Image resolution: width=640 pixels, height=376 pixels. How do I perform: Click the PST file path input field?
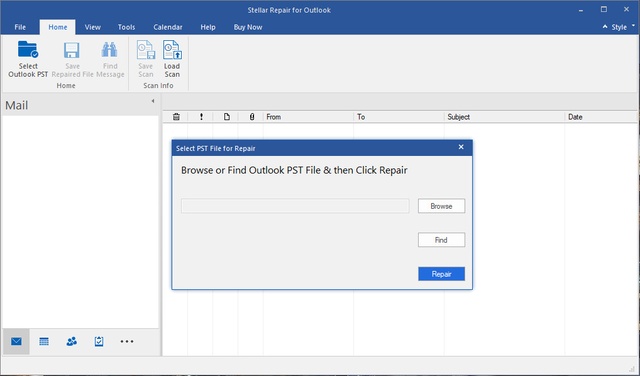(295, 206)
